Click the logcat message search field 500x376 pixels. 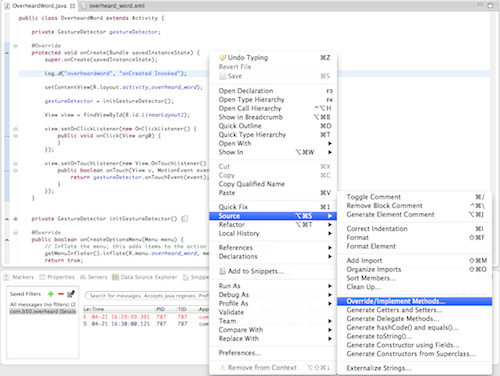click(x=148, y=296)
